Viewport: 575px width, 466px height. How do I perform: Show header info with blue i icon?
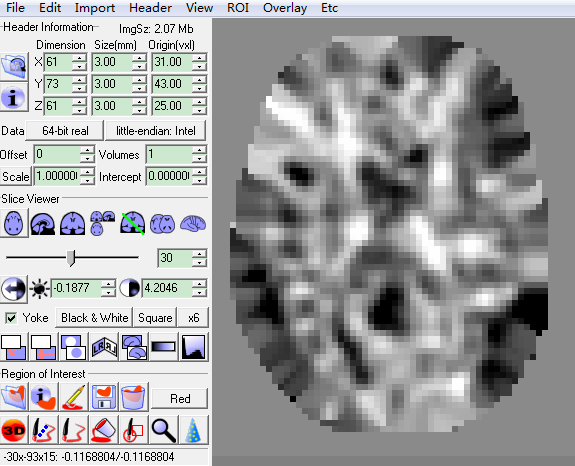[x=14, y=97]
